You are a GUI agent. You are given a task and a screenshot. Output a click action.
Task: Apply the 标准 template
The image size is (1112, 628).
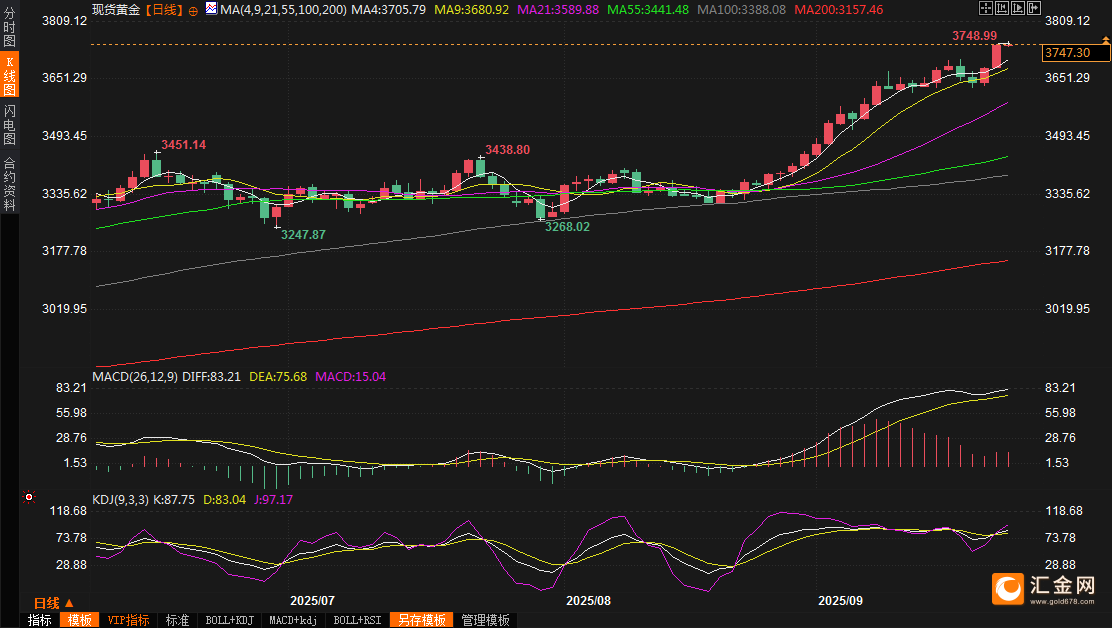177,620
